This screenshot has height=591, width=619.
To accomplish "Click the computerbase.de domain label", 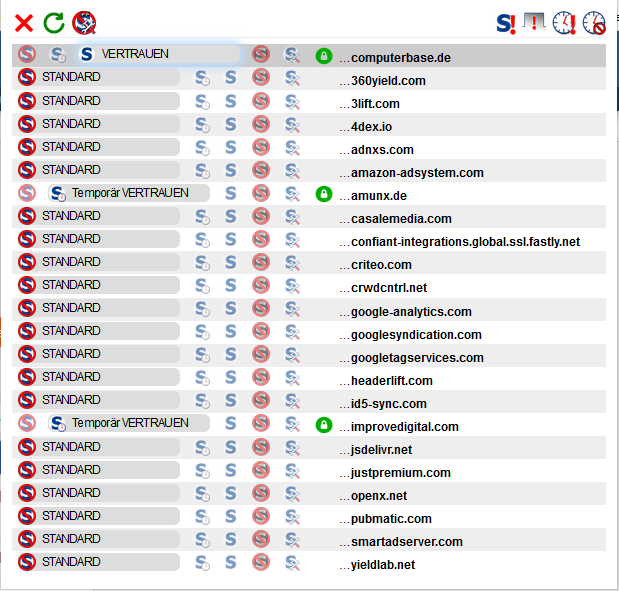I will coord(395,58).
